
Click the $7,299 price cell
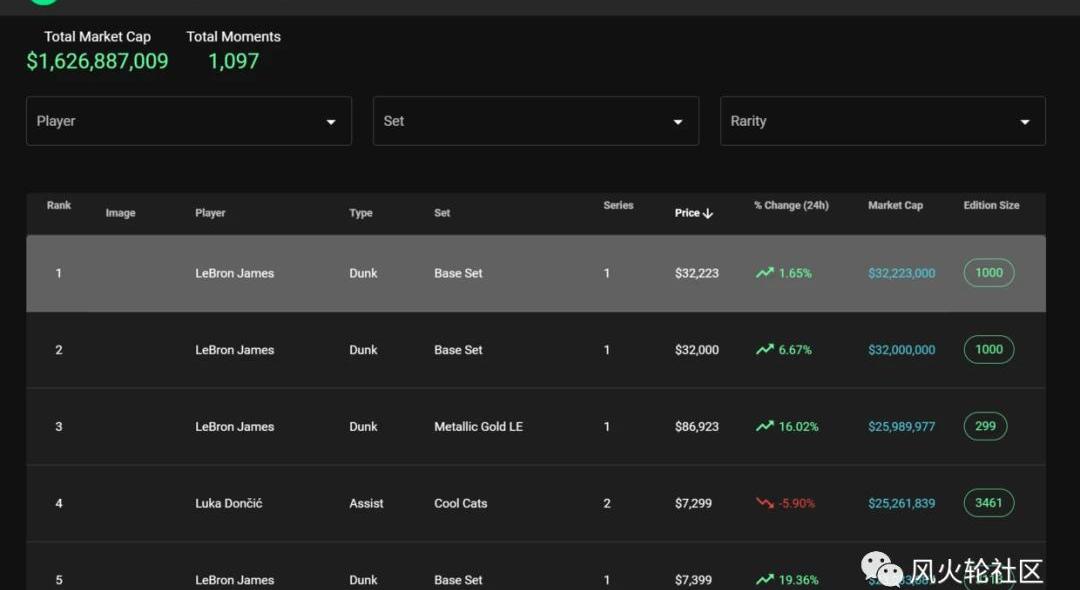(694, 503)
